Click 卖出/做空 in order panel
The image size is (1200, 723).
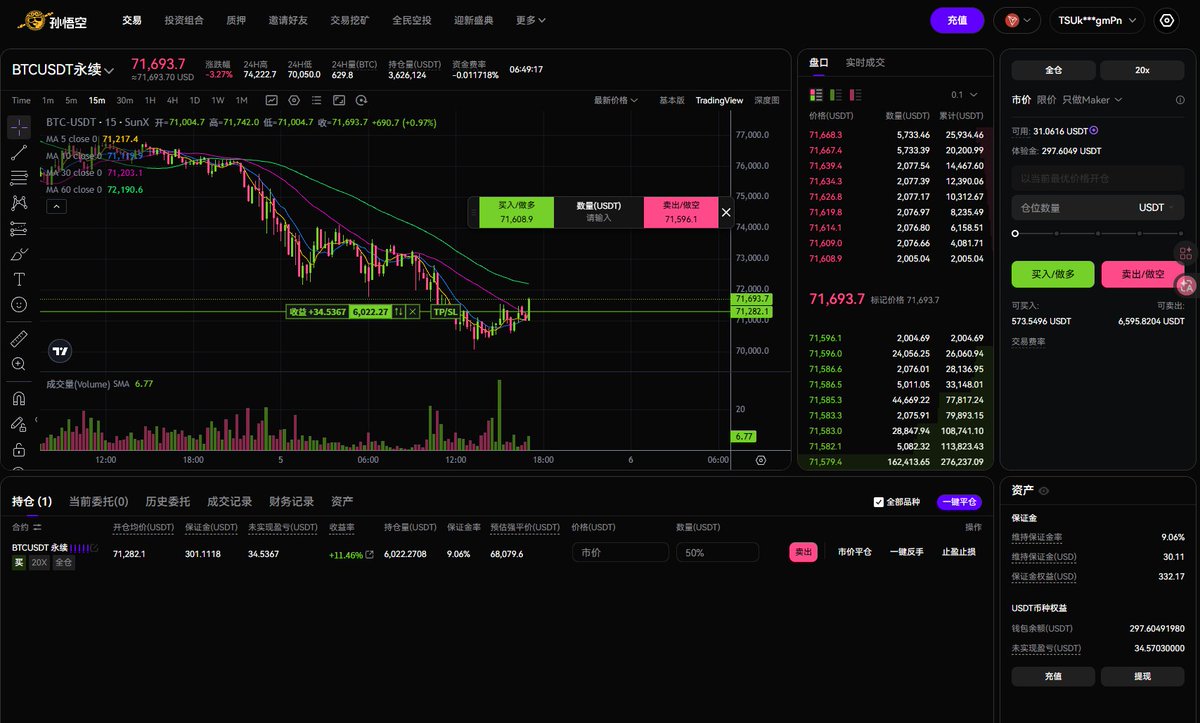click(x=1142, y=274)
